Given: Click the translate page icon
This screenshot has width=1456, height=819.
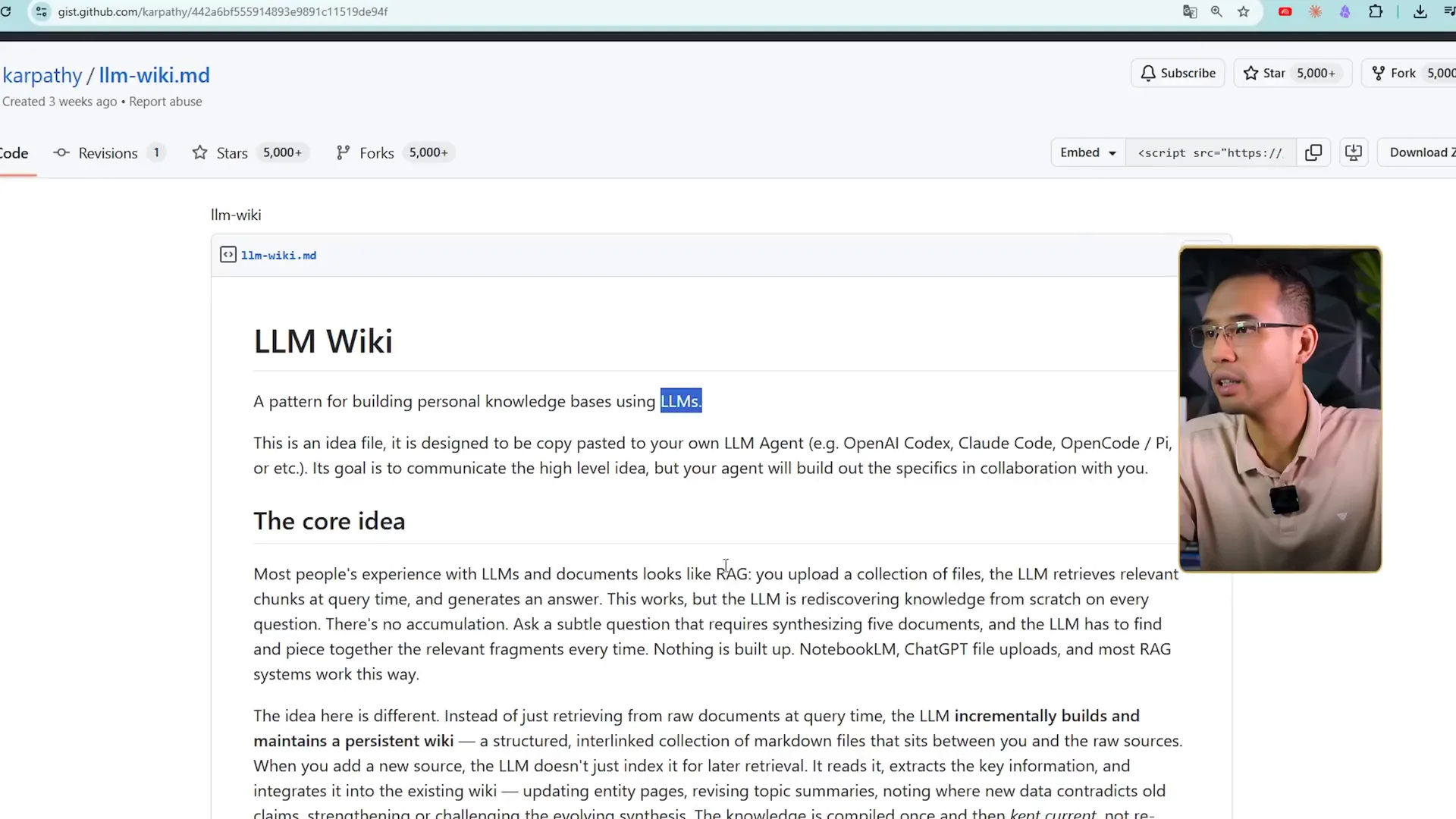Looking at the screenshot, I should (1190, 11).
